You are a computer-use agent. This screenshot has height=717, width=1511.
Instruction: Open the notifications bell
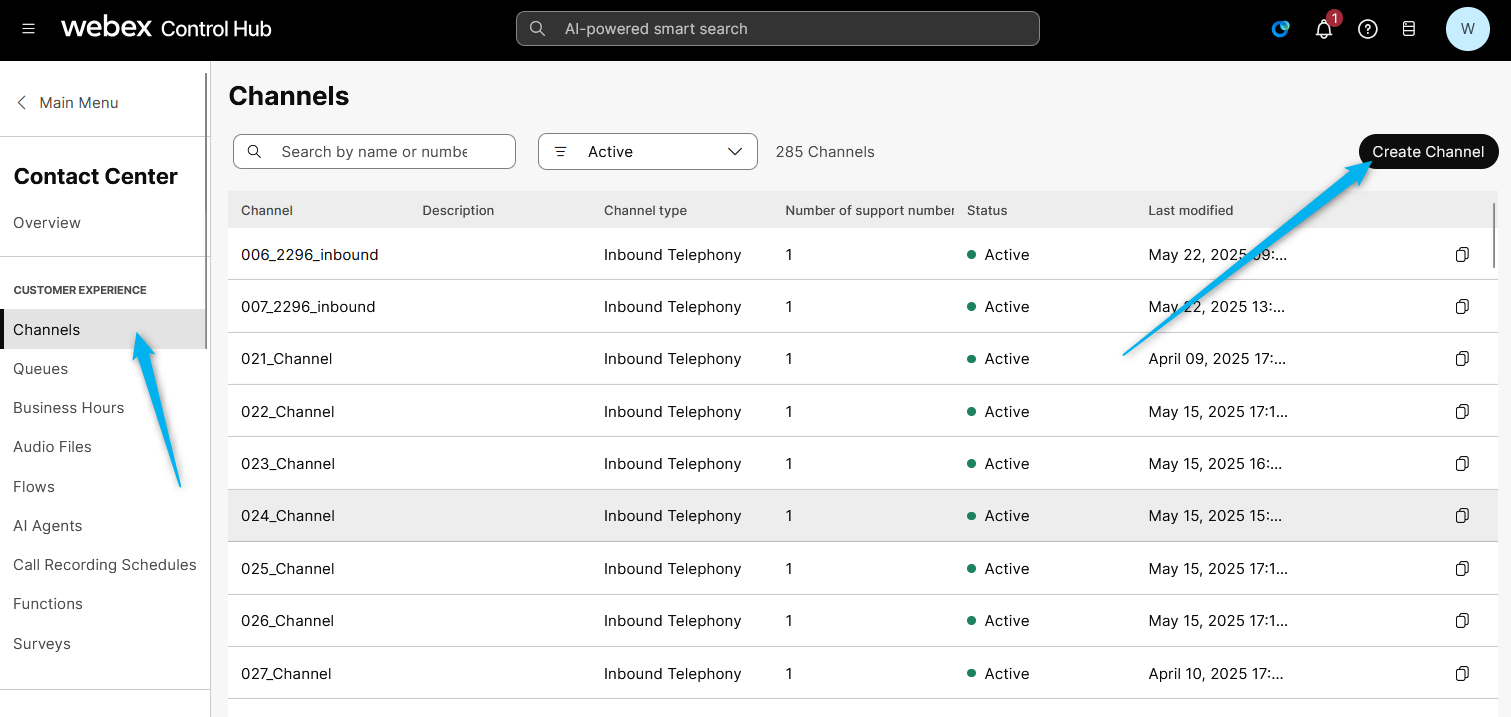tap(1324, 29)
